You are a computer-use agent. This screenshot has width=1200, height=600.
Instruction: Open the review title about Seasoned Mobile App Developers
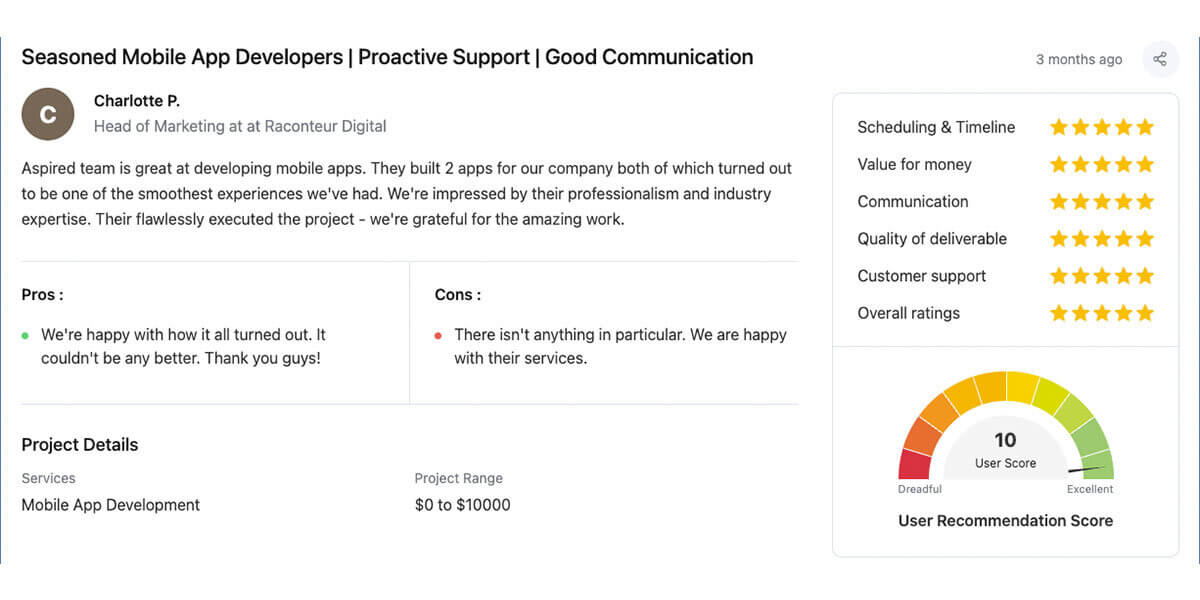(x=387, y=57)
